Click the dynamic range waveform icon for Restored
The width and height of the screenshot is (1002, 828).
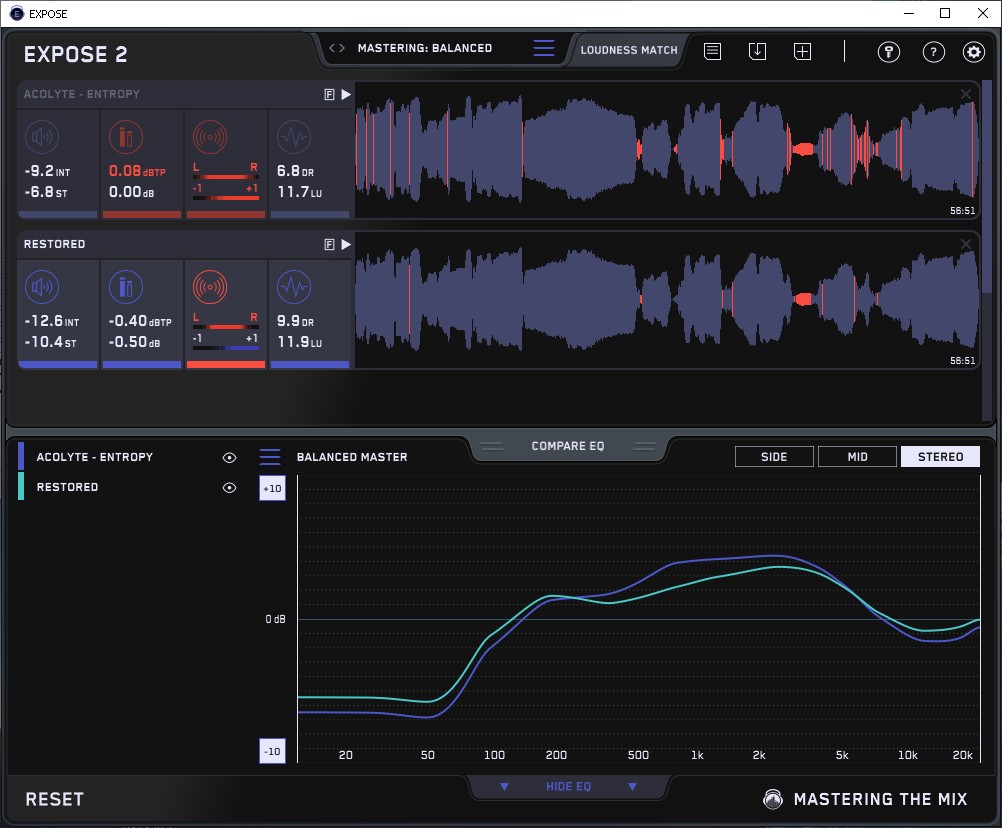[x=293, y=288]
